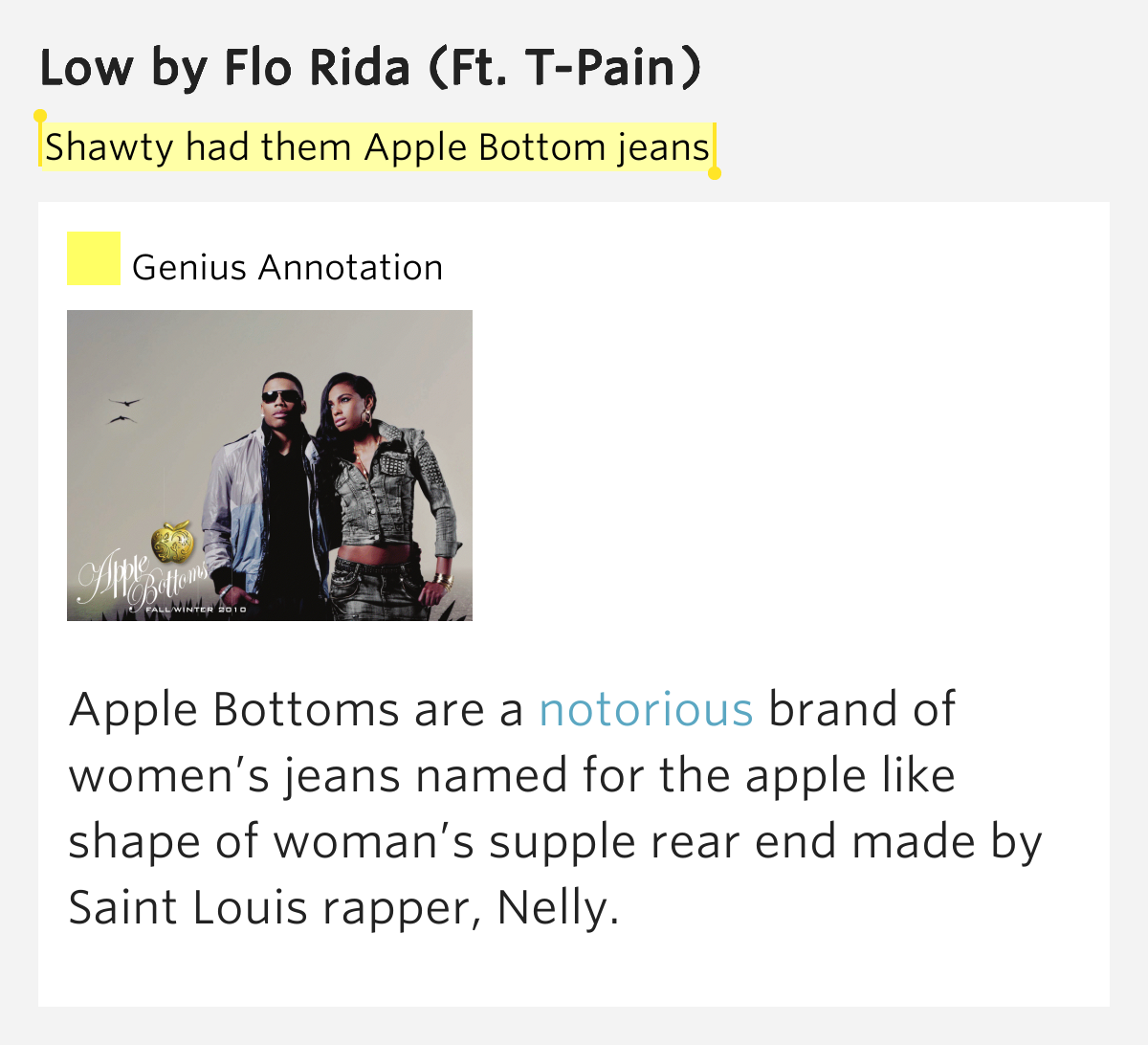Click the word "Nelly" in the annotation
Screen dimensions: 1148x1045
coord(551,907)
